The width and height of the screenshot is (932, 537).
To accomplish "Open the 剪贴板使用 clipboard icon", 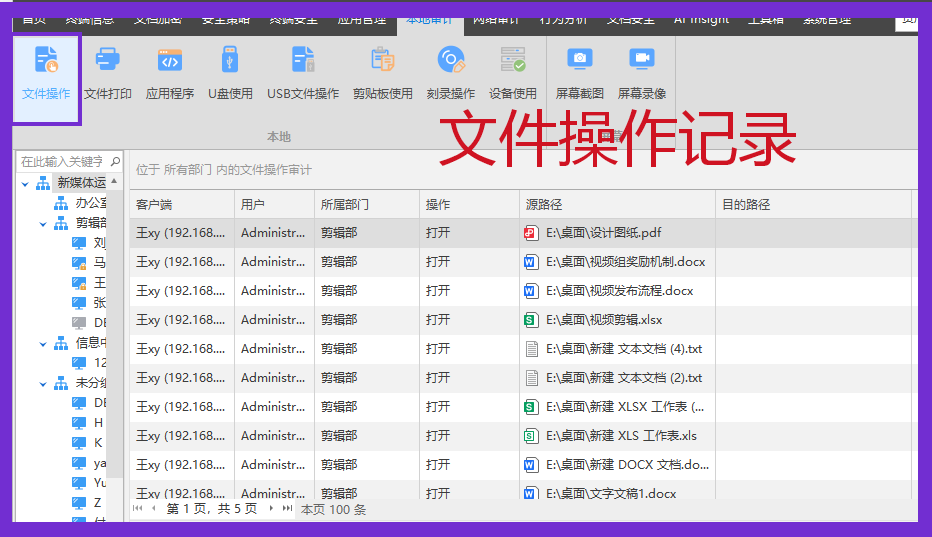I will [383, 59].
